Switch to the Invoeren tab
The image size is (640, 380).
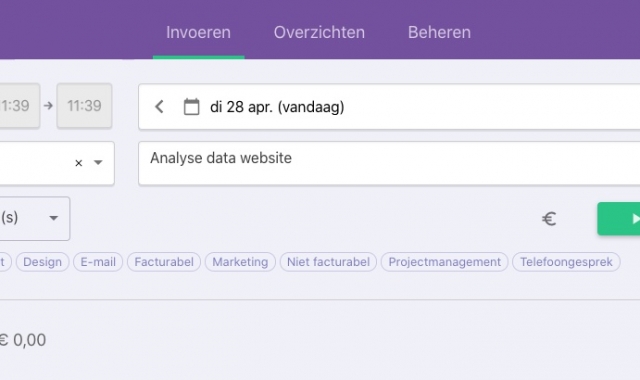(198, 32)
